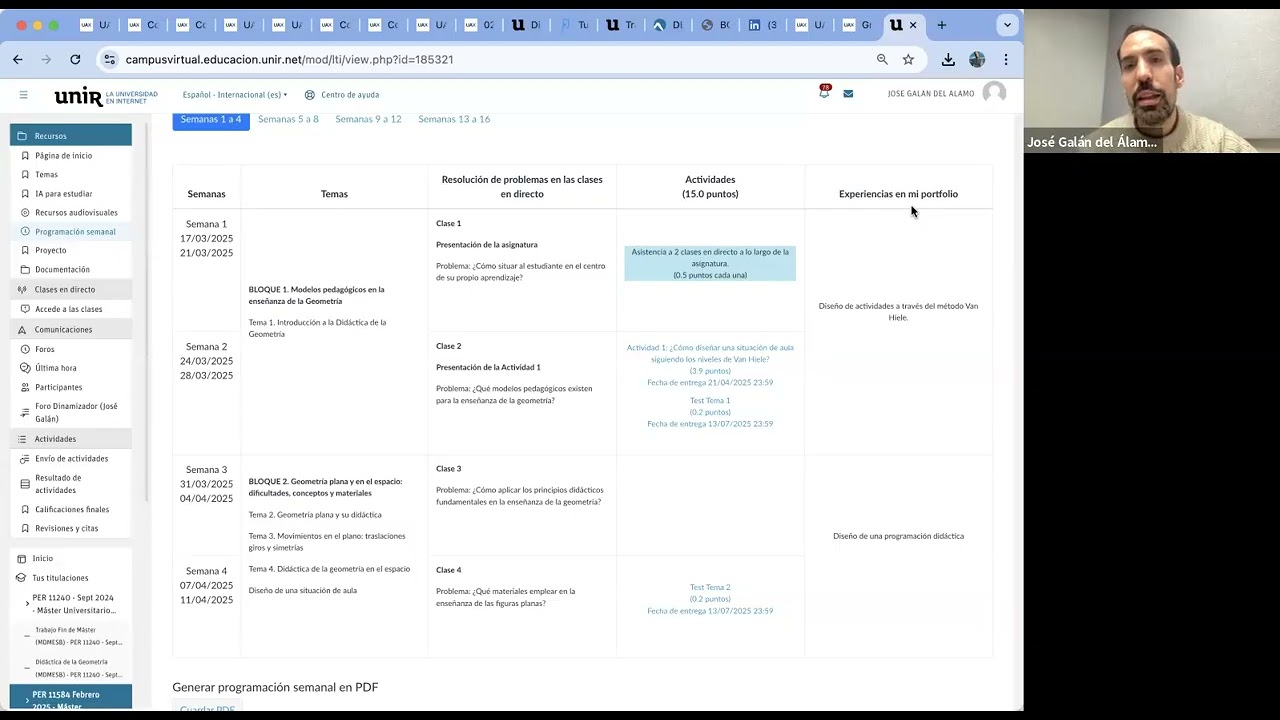Screen dimensions: 1280x720
Task: Open the messages envelope icon
Action: [848, 94]
